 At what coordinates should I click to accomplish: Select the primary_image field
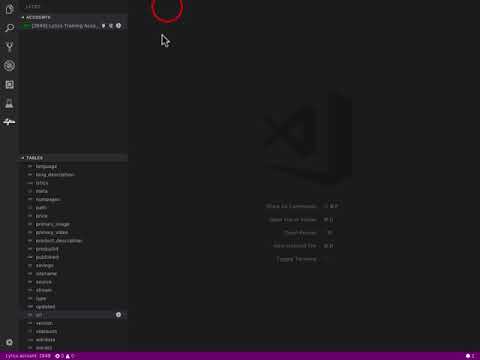53,224
